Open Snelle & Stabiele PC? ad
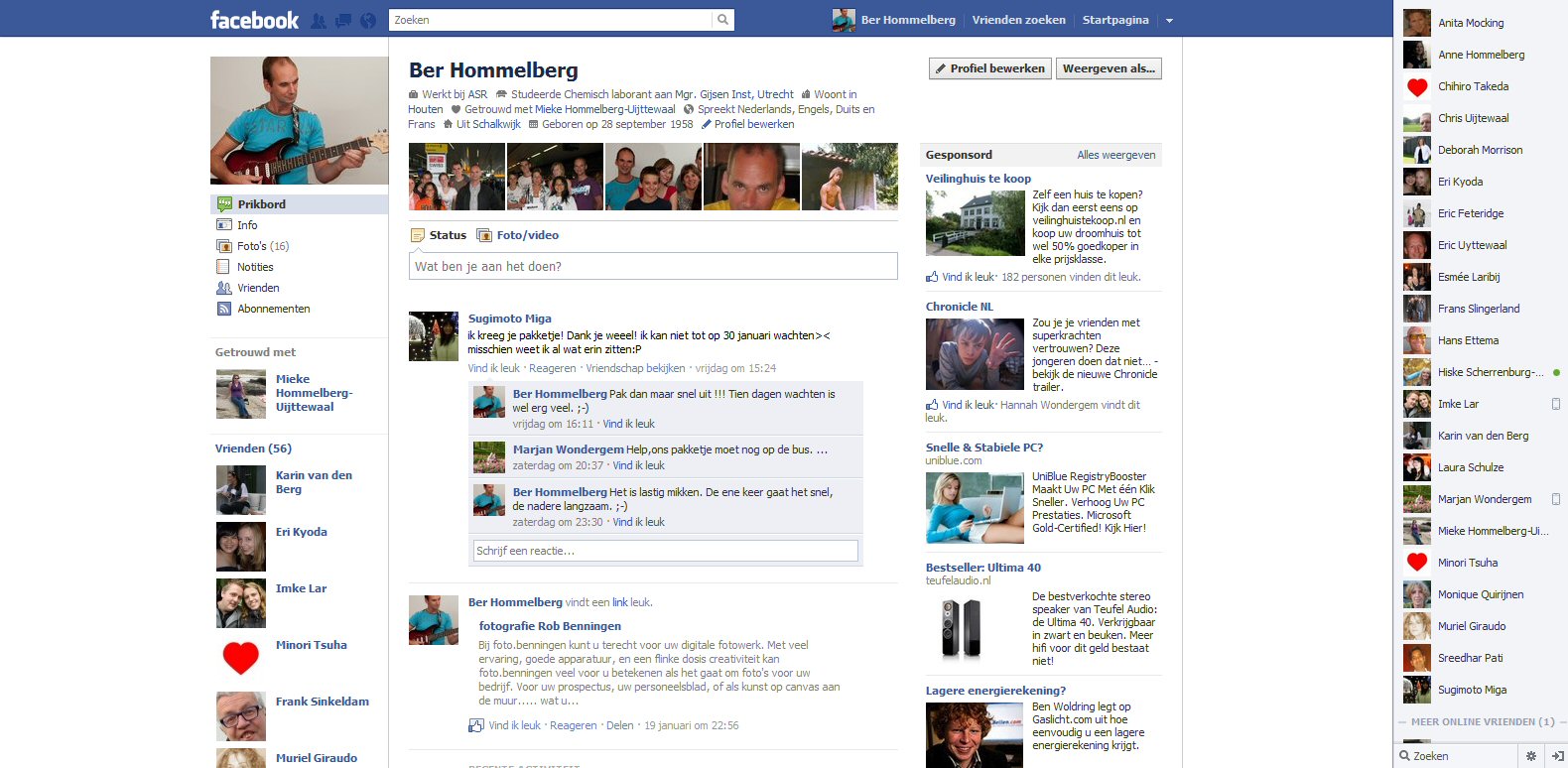This screenshot has width=1568, height=768. [x=984, y=448]
